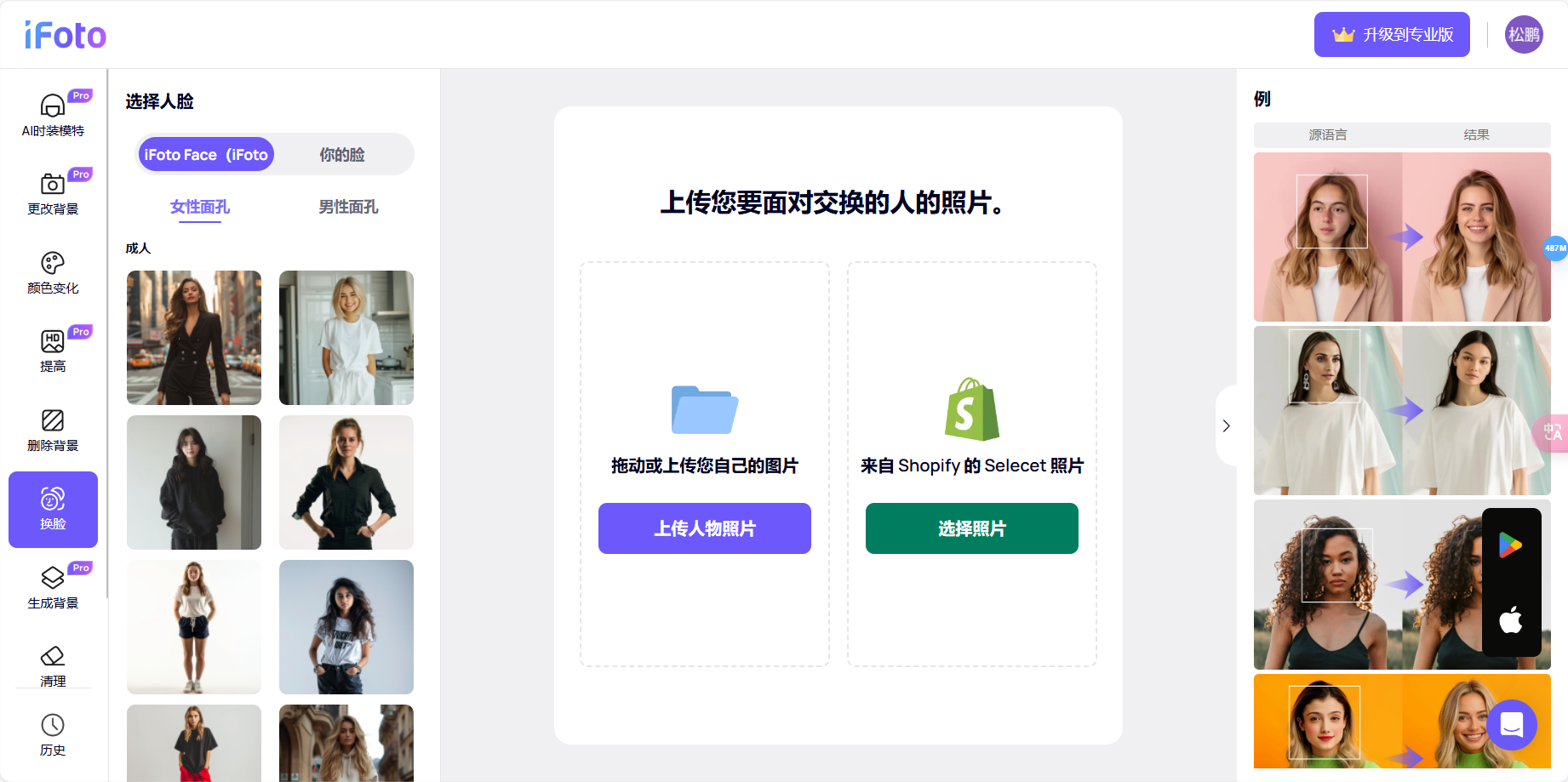Click the blue folder upload icon

[705, 409]
